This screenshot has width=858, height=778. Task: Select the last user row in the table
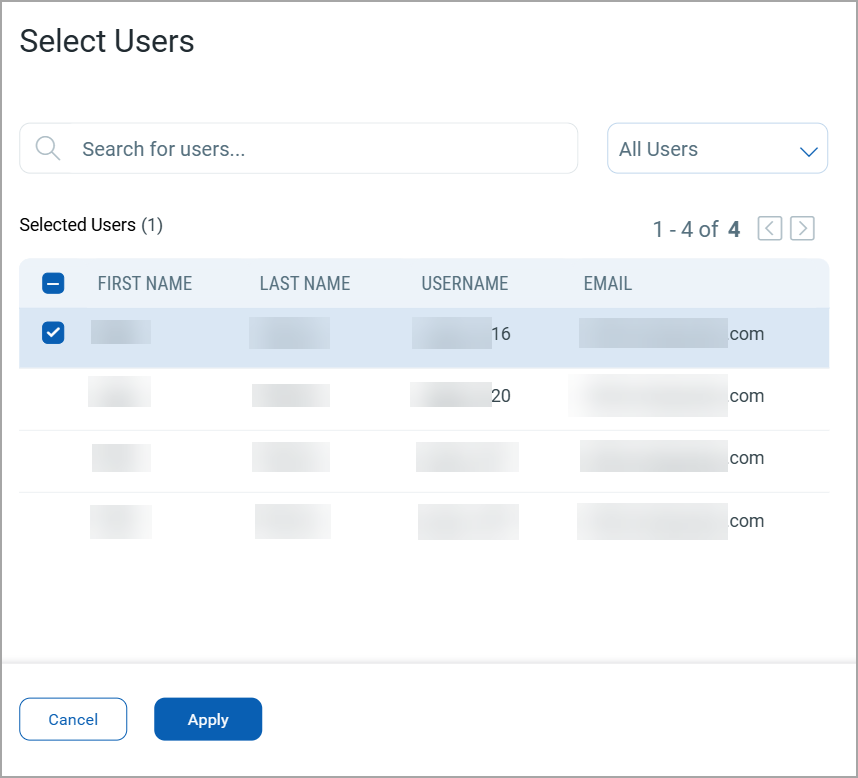point(424,521)
